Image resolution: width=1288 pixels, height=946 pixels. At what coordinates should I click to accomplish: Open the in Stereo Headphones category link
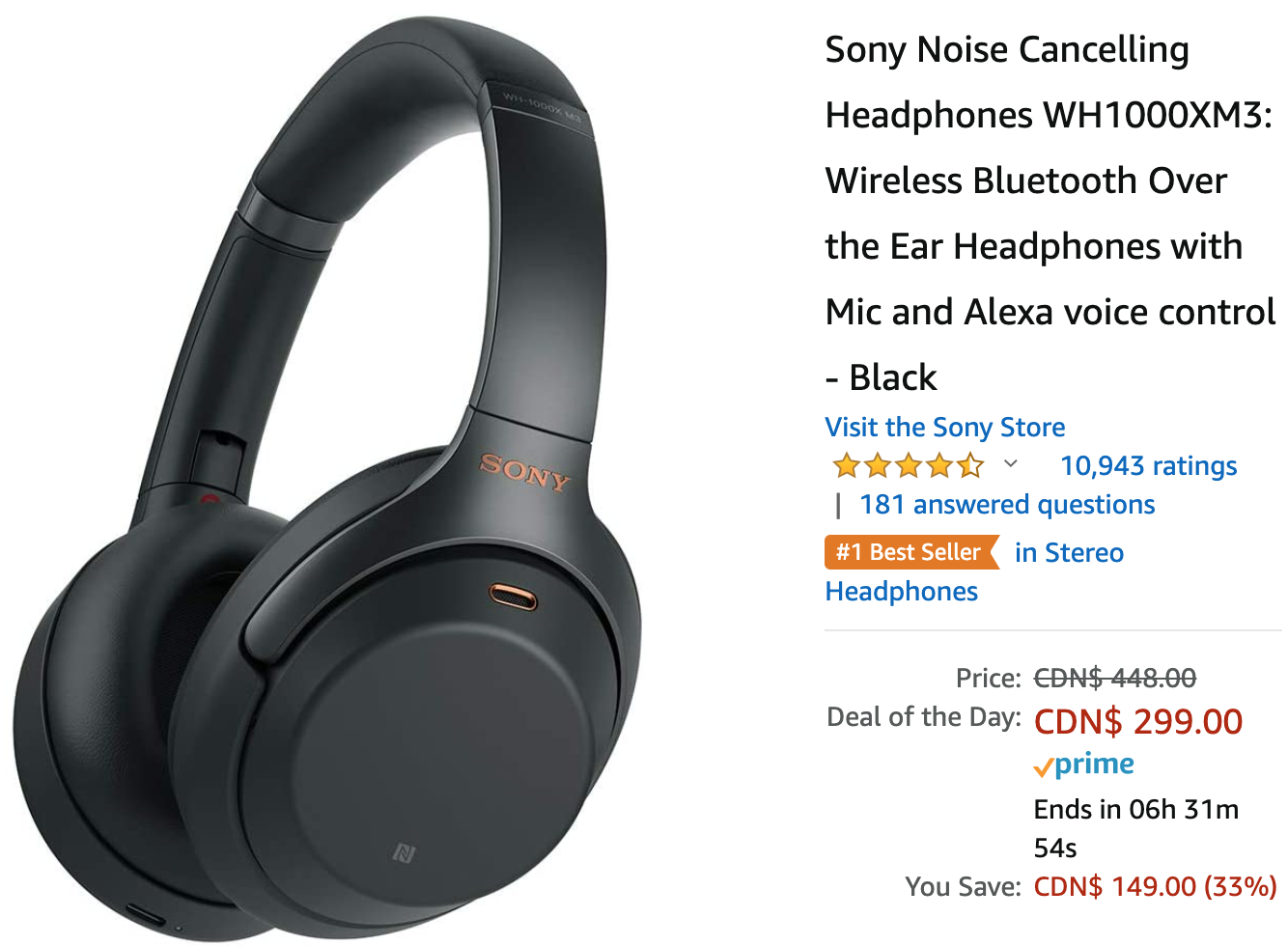[974, 571]
